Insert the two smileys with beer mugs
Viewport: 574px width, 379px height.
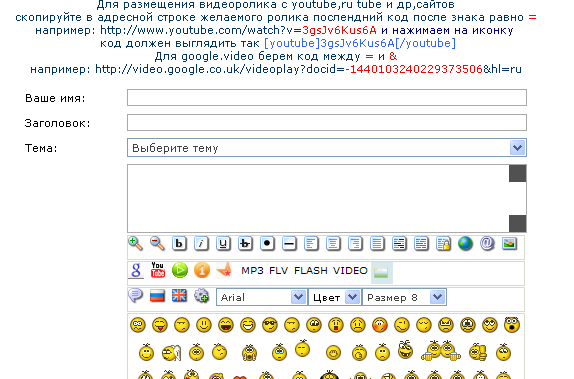click(x=440, y=350)
